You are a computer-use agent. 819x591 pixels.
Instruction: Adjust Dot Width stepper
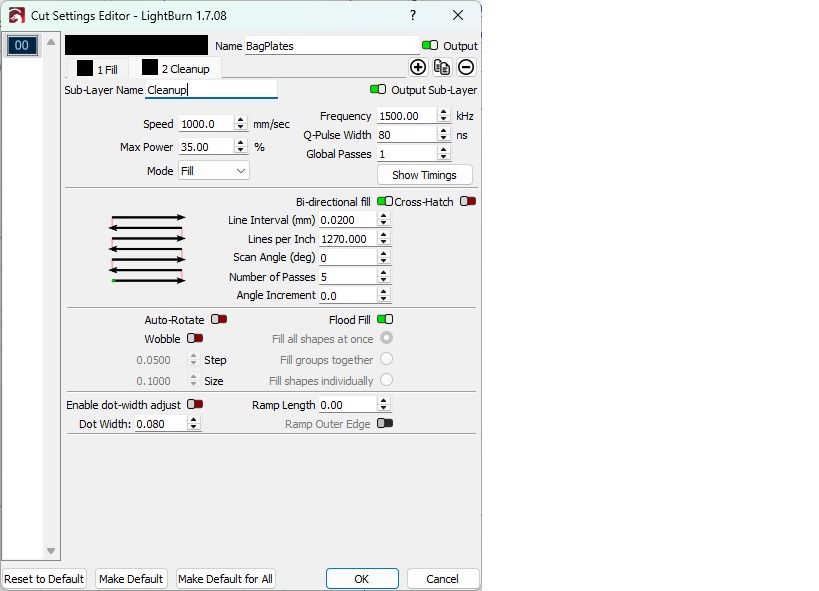pos(193,423)
